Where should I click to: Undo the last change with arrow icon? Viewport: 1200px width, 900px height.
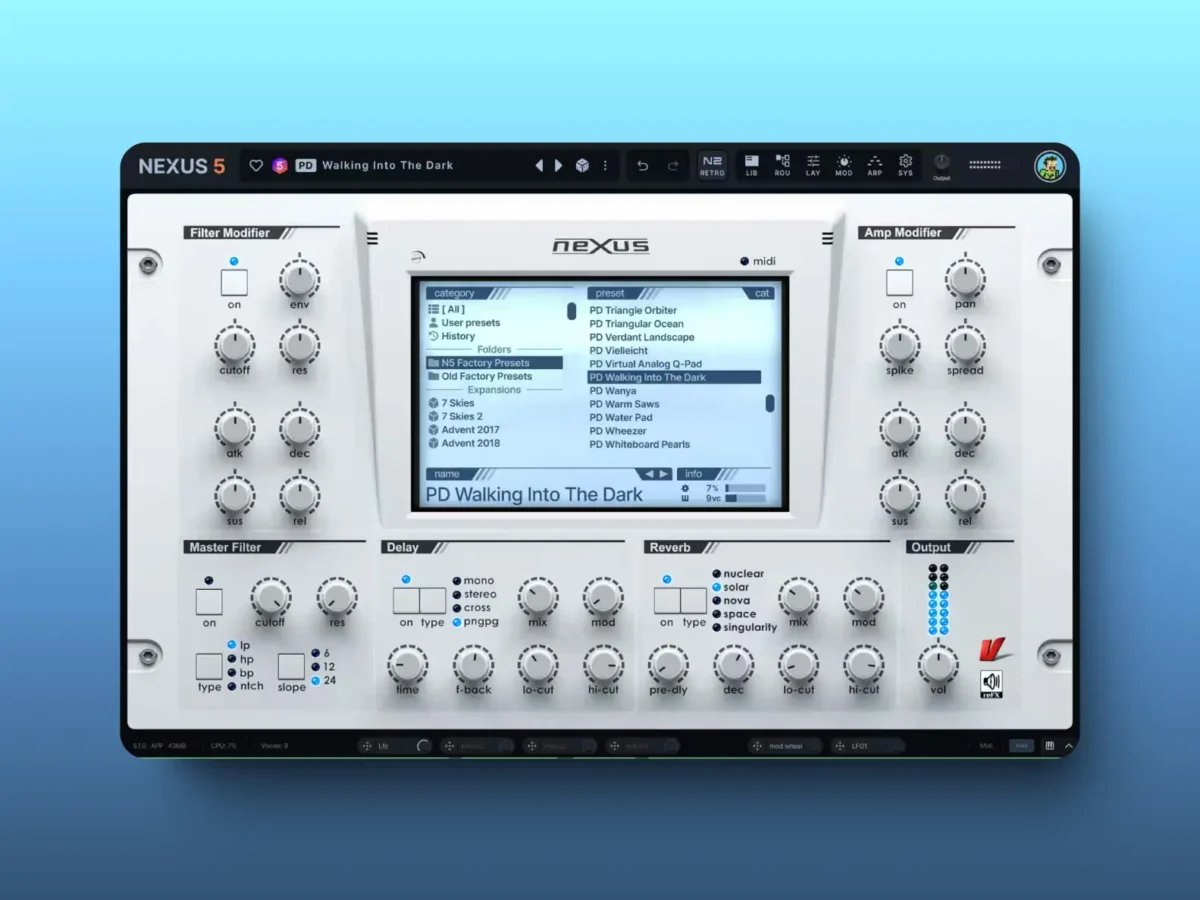tap(643, 166)
